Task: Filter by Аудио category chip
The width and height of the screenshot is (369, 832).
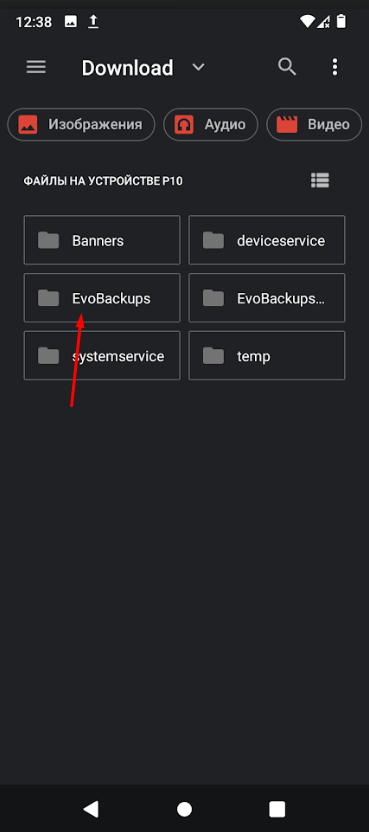Action: click(211, 125)
